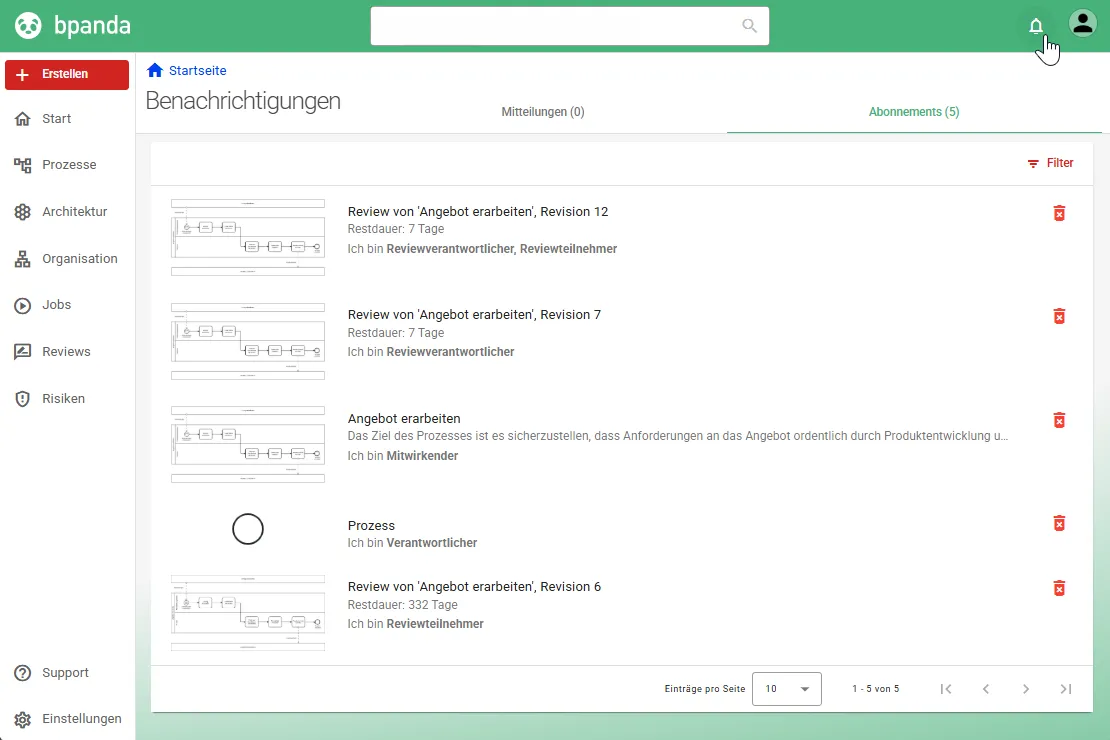Open Support in the sidebar

67,673
